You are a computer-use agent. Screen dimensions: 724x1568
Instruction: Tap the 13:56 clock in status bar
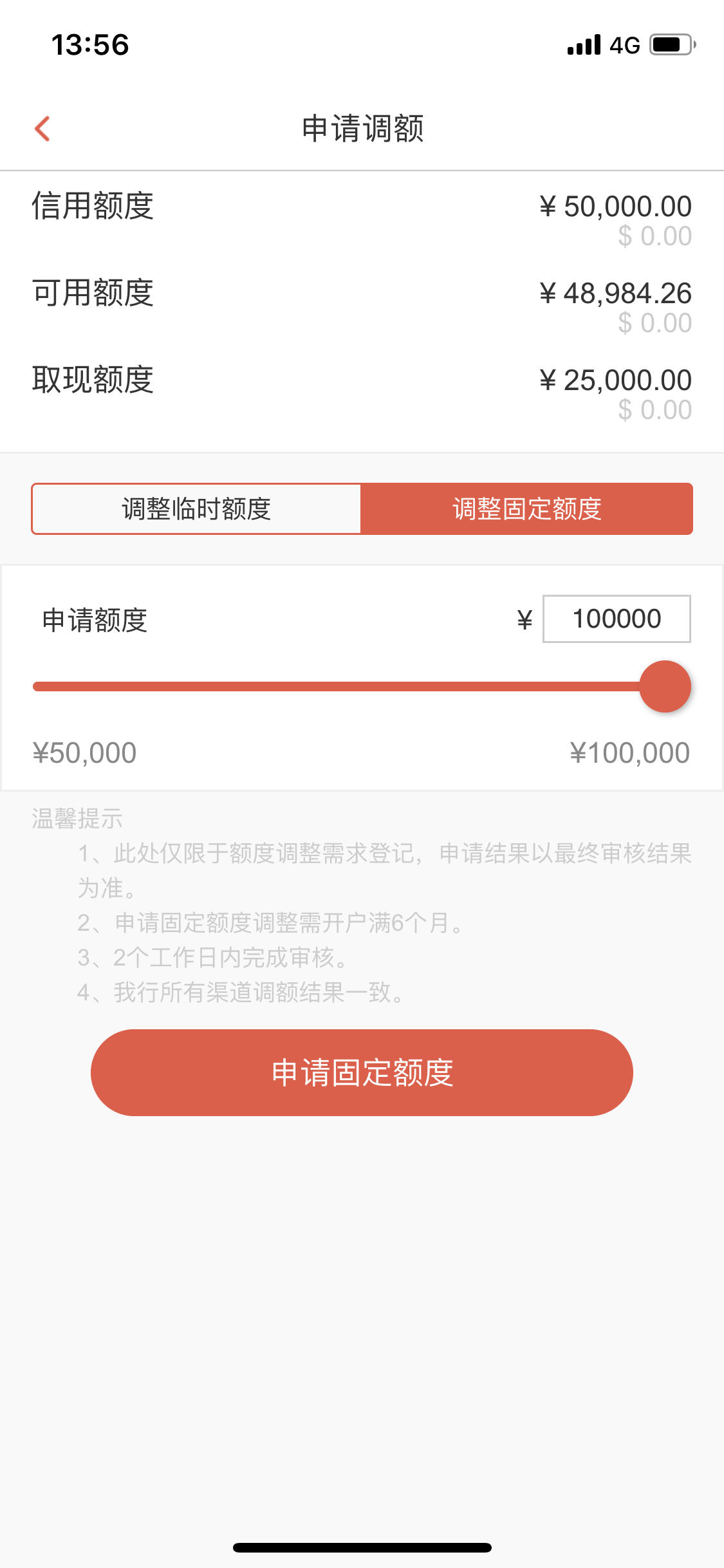pyautogui.click(x=90, y=45)
